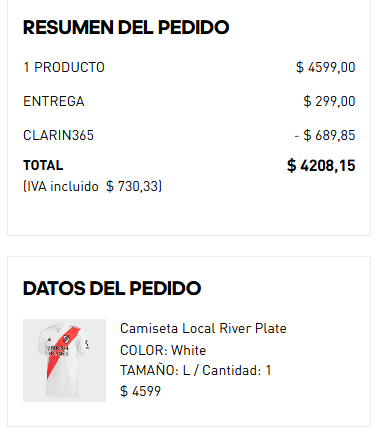Select the IVA incluido $ 730,33 text
This screenshot has height=444, width=380.
coord(93,186)
